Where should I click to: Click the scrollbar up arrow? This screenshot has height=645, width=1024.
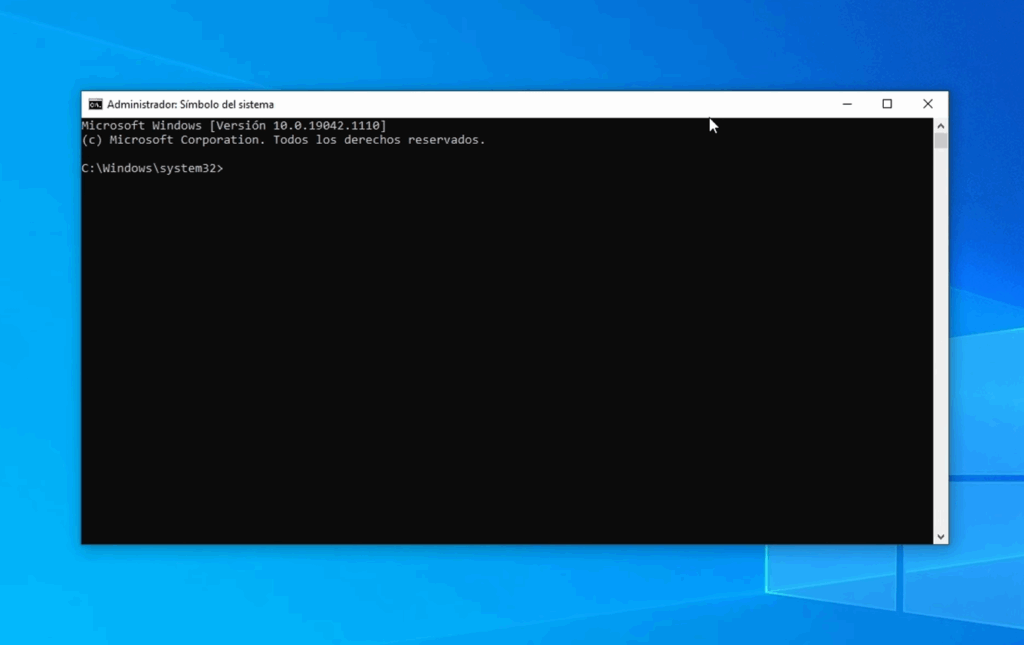pyautogui.click(x=940, y=126)
